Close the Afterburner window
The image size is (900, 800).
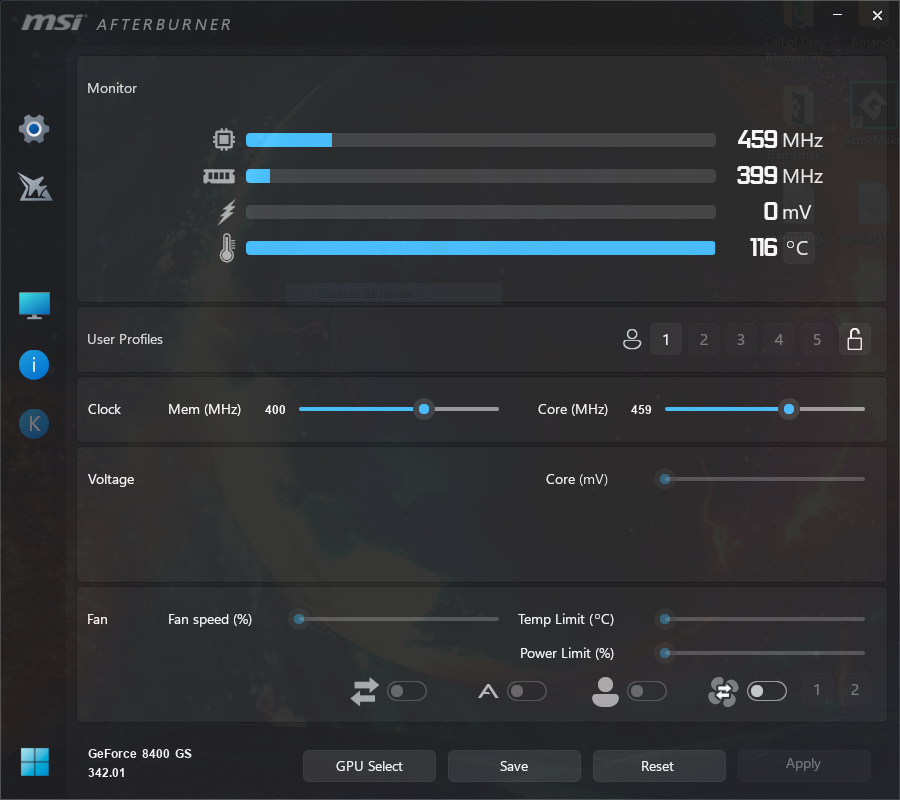point(877,15)
